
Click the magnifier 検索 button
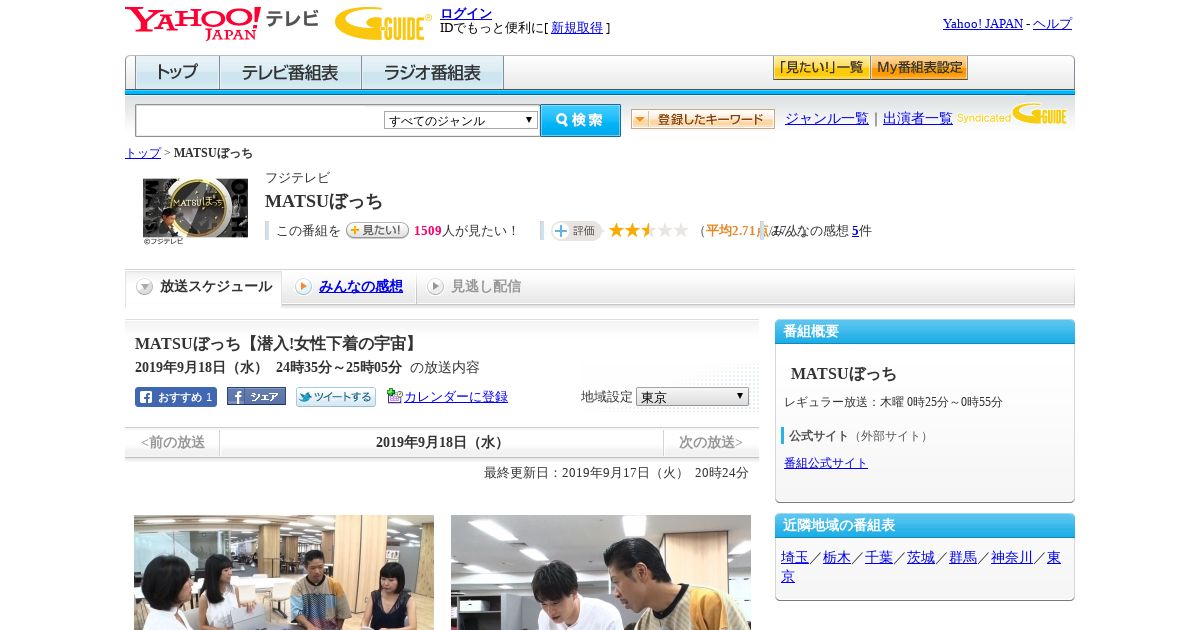coord(580,120)
